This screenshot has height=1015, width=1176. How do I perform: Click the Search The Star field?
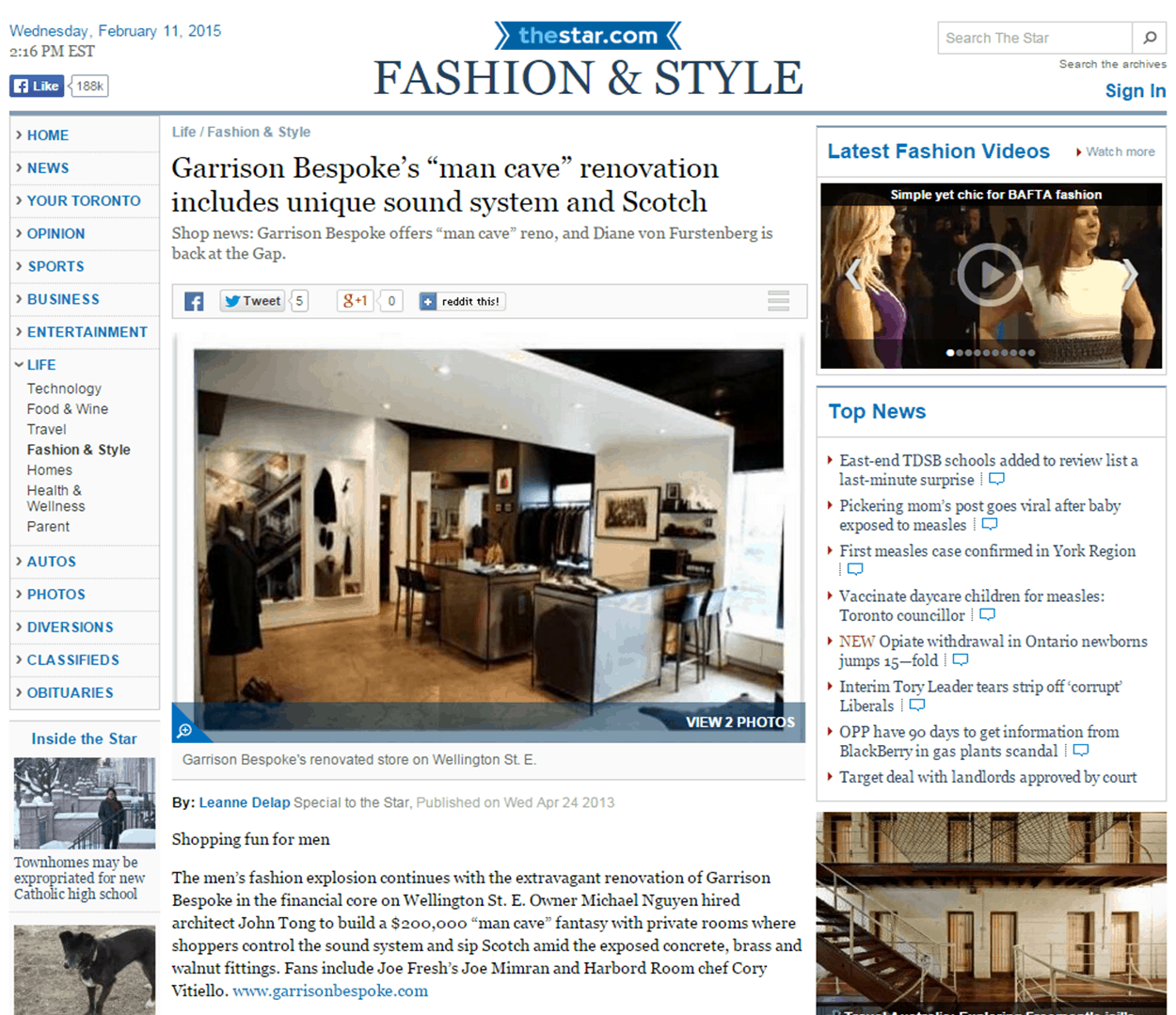pos(1035,38)
